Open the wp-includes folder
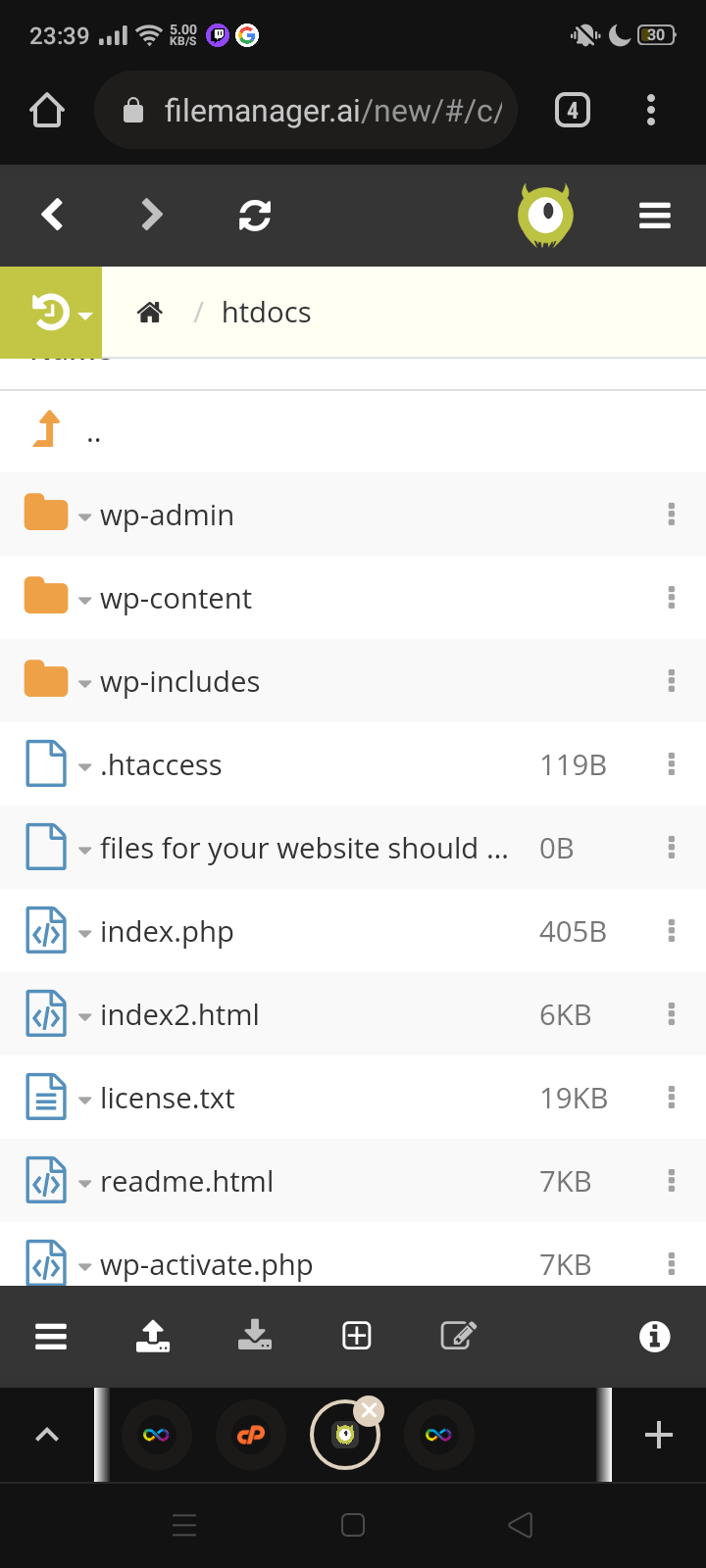This screenshot has width=706, height=1568. tap(179, 682)
